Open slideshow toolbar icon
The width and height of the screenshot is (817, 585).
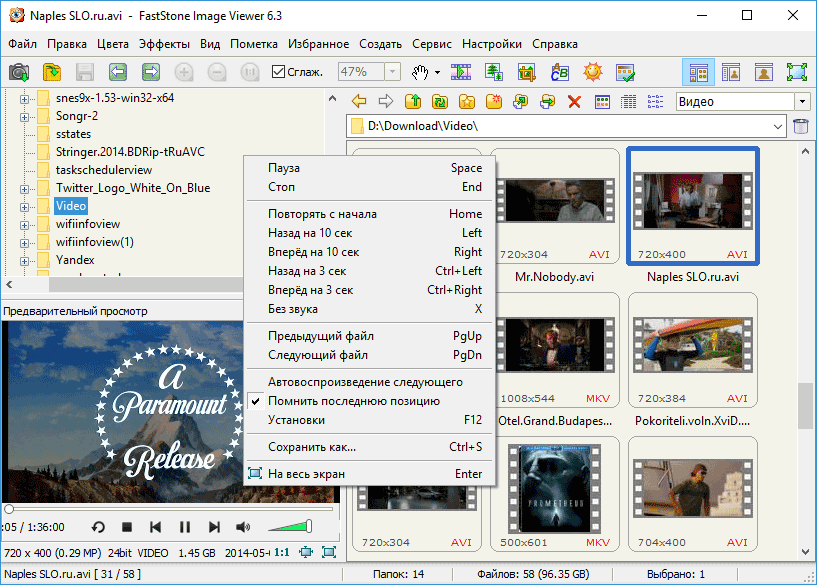click(461, 72)
